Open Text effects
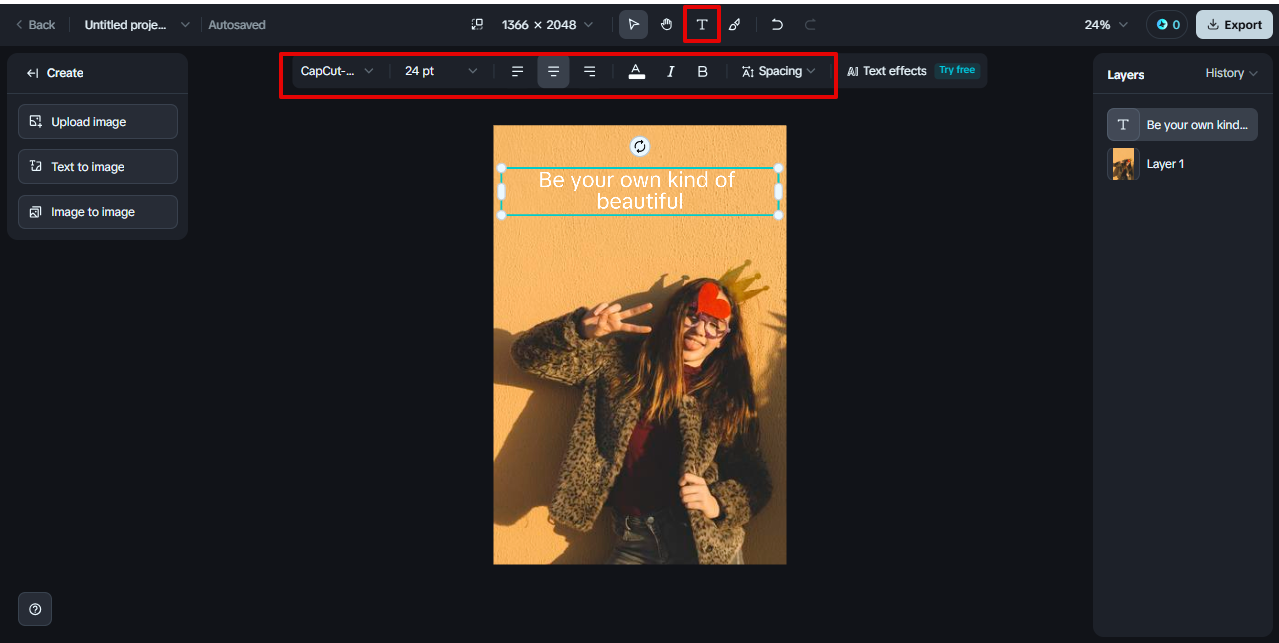The width and height of the screenshot is (1279, 643). tap(886, 71)
